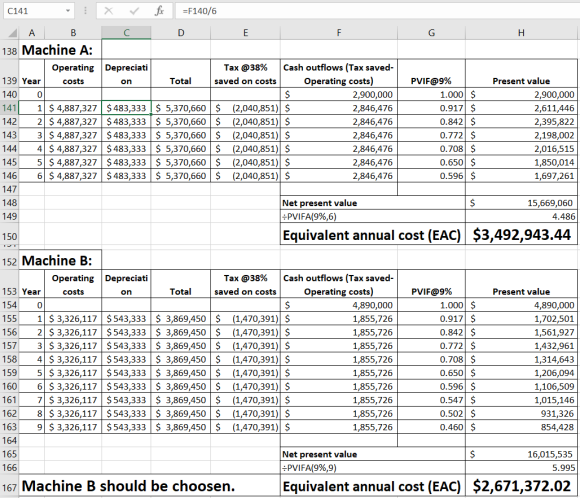Click 'Machine B should be choosen.' cell
The width and height of the screenshot is (580, 498).
[x=149, y=486]
